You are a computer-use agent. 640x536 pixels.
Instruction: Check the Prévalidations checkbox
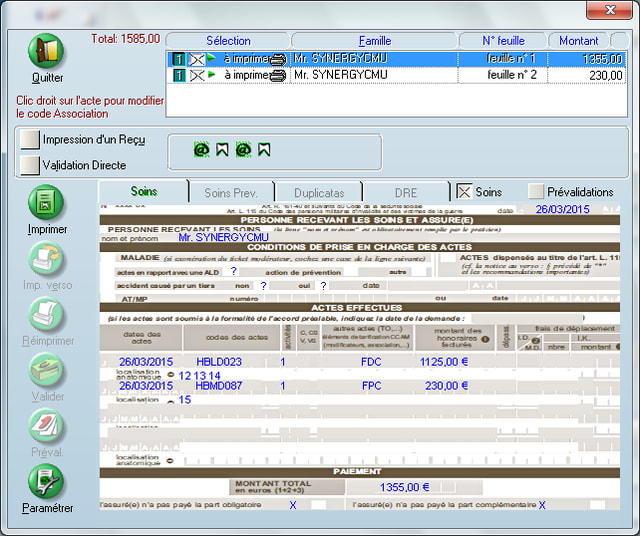point(536,191)
